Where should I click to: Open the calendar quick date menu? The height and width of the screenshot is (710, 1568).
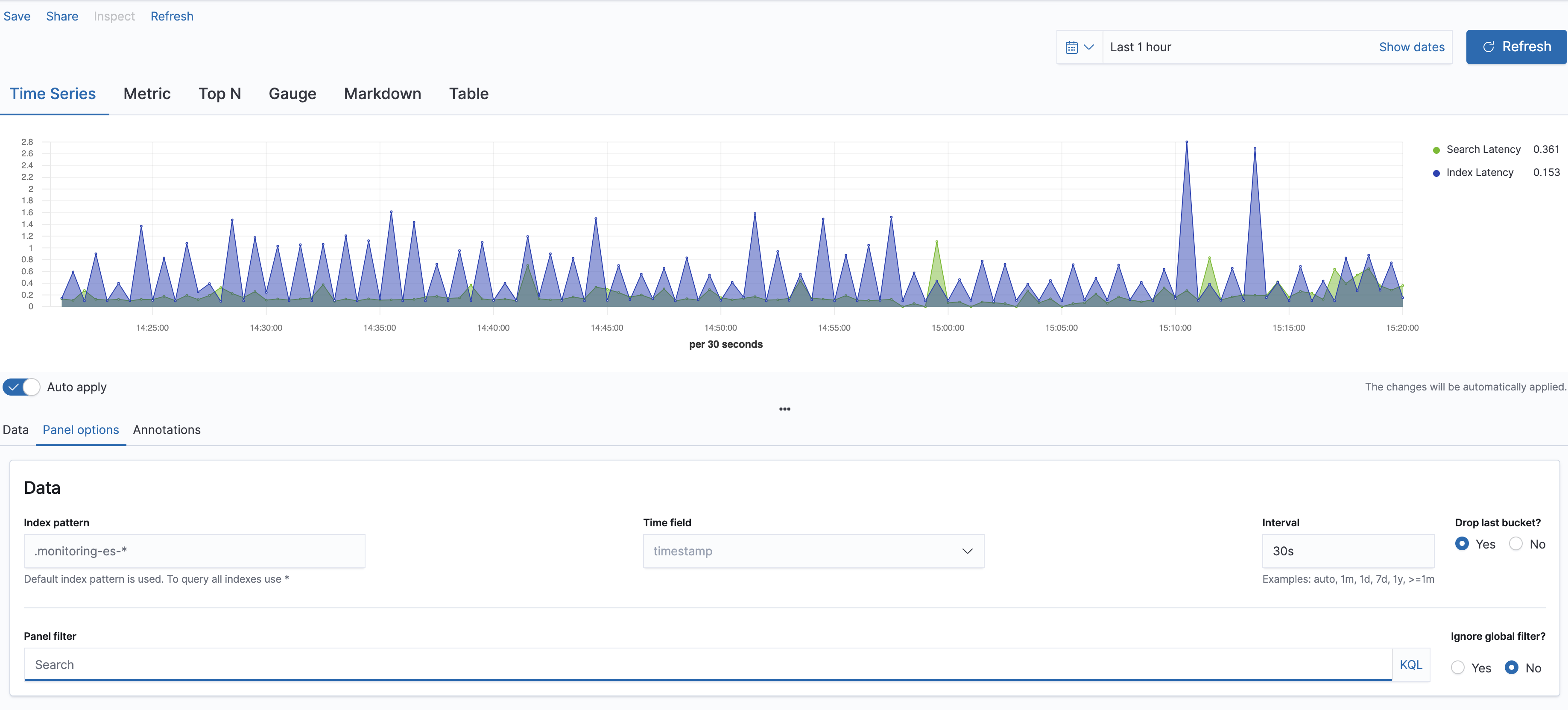click(1079, 47)
